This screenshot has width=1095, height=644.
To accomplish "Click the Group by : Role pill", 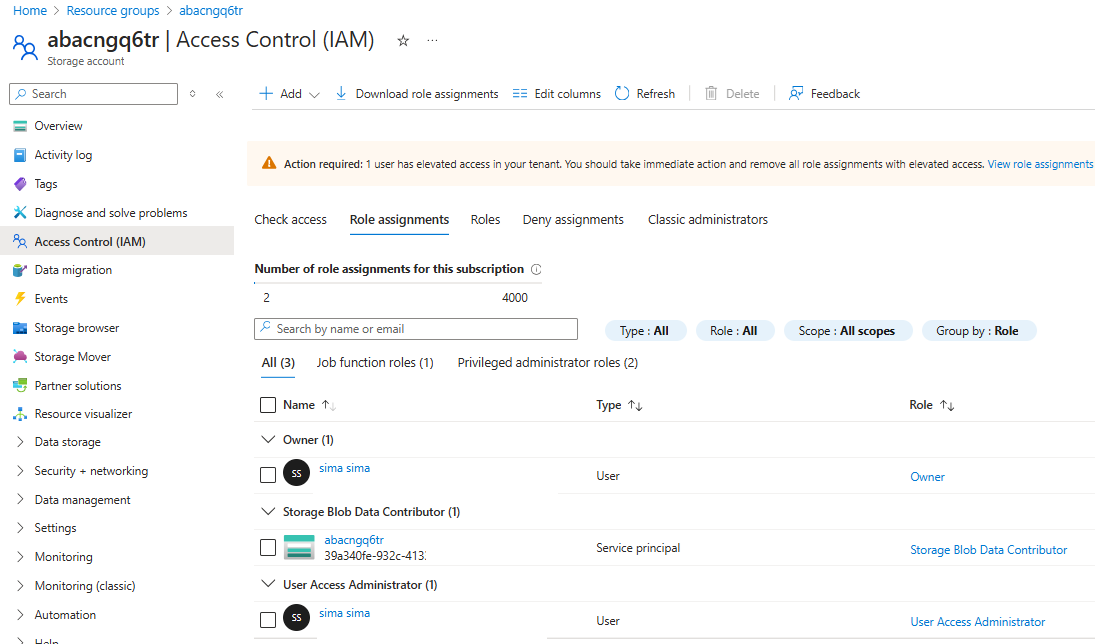I will coord(978,330).
